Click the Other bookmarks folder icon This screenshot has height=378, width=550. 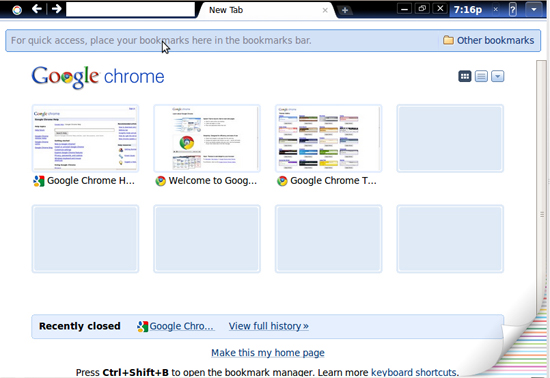tap(448, 40)
